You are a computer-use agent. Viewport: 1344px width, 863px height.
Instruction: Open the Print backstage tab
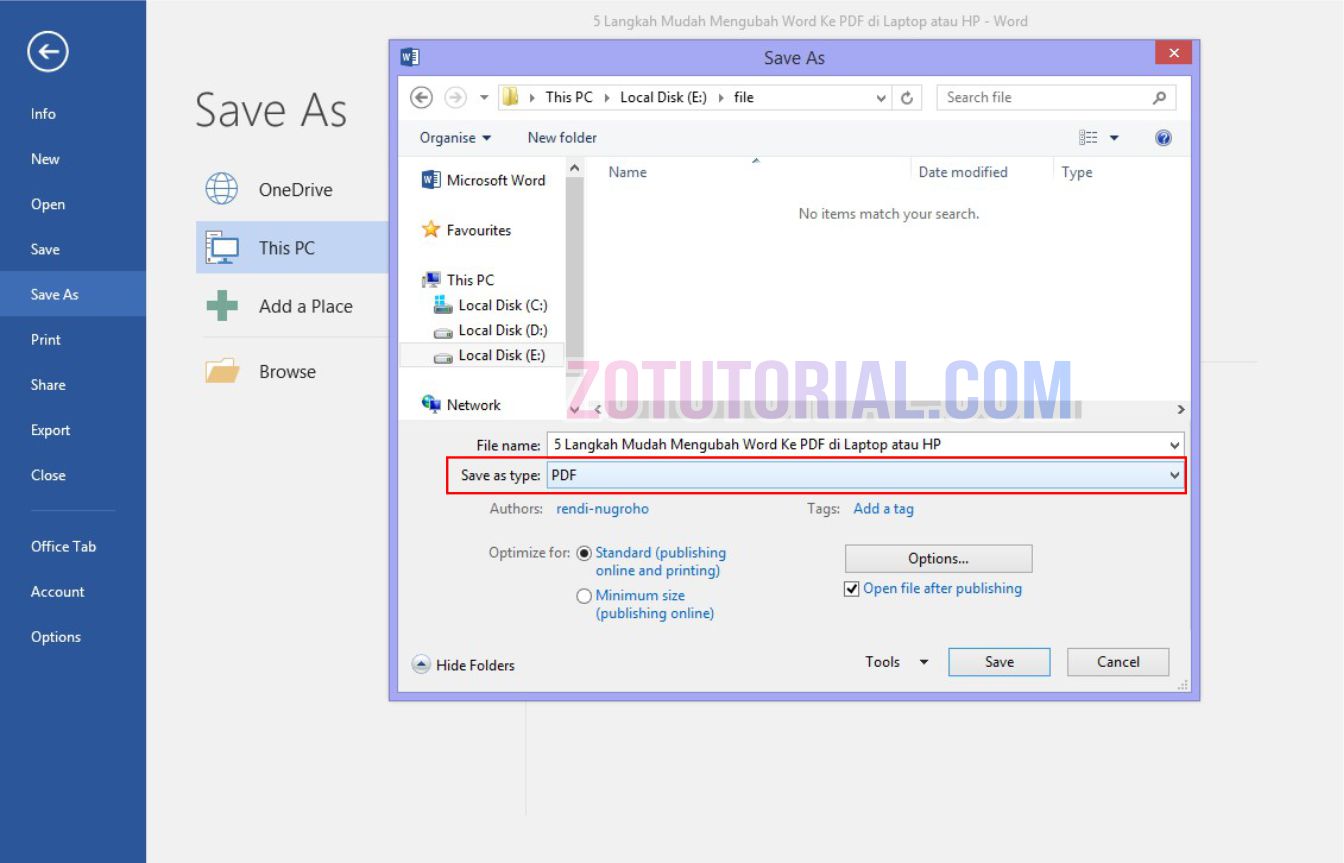pyautogui.click(x=73, y=340)
